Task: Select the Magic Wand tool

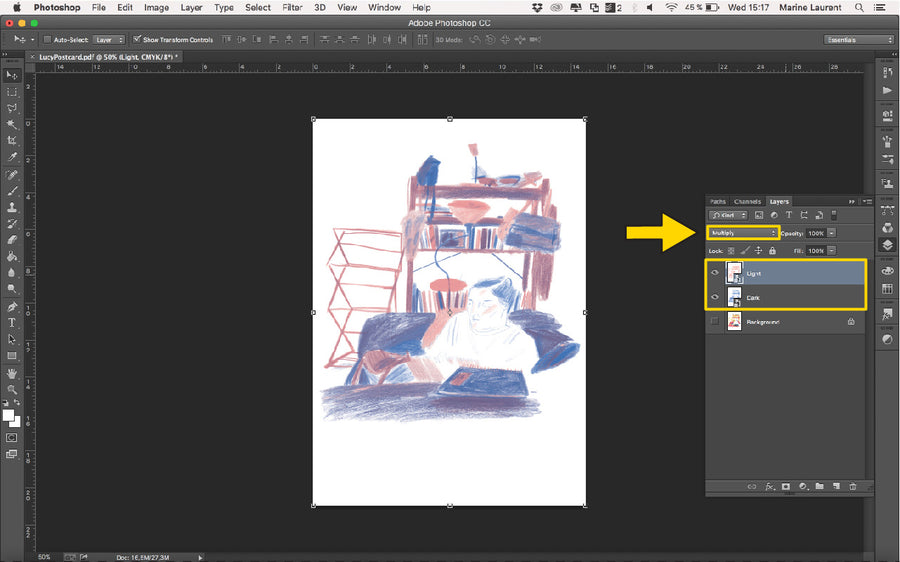Action: (x=11, y=124)
